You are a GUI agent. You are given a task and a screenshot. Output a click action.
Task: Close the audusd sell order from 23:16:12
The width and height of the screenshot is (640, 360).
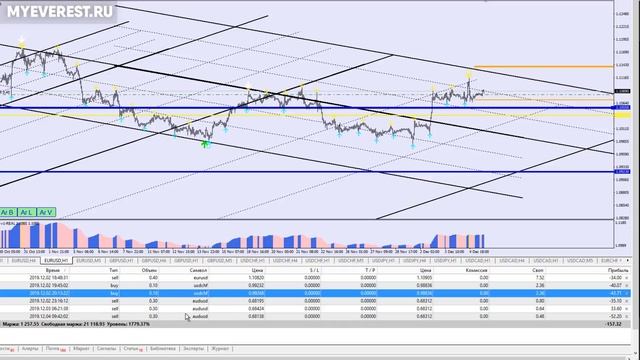(x=627, y=301)
